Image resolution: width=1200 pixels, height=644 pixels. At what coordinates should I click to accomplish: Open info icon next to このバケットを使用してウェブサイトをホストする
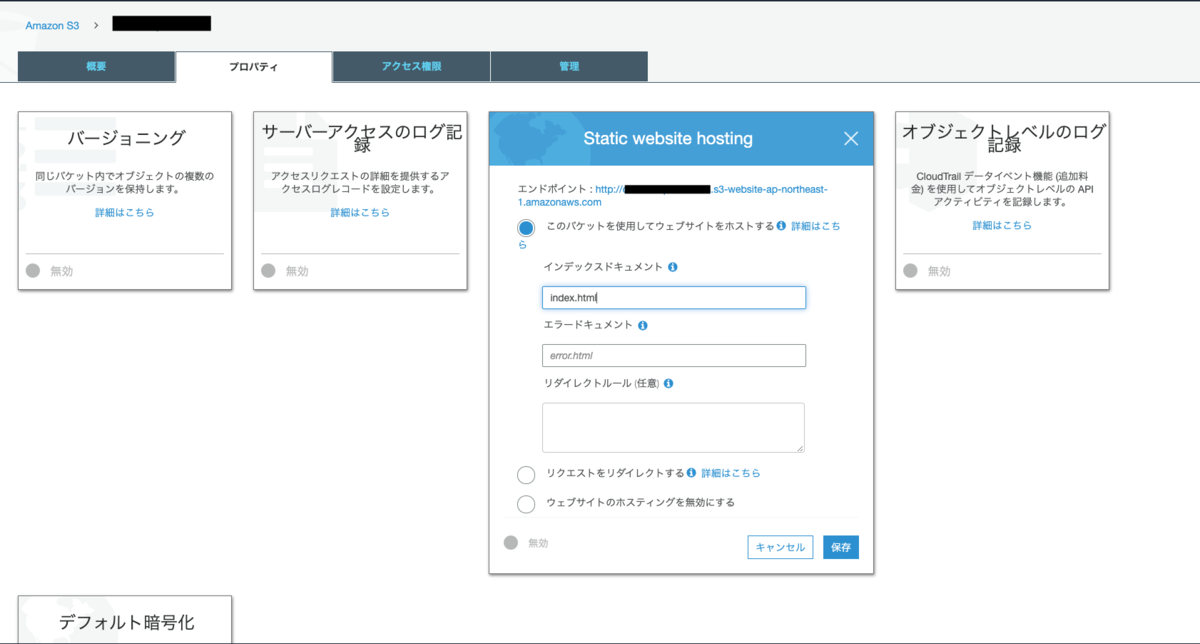pos(781,226)
